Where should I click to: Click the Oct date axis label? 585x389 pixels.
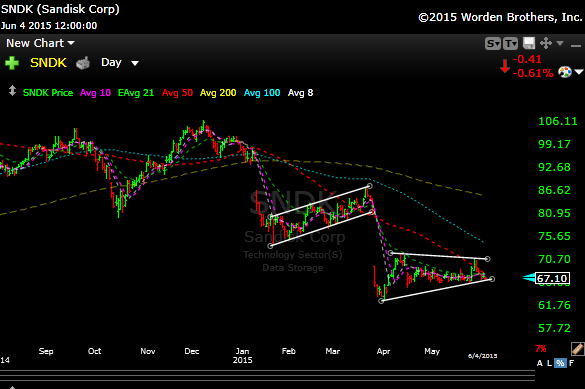(94, 351)
